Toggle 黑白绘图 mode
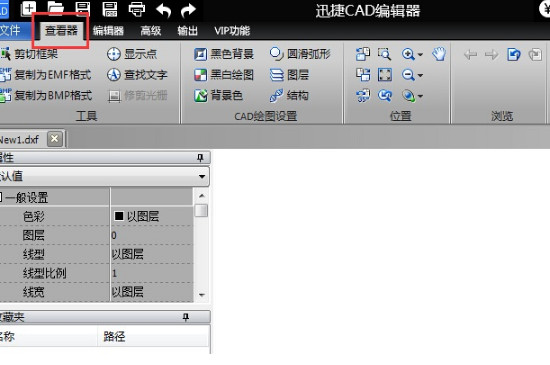This screenshot has width=550, height=365. tap(224, 75)
